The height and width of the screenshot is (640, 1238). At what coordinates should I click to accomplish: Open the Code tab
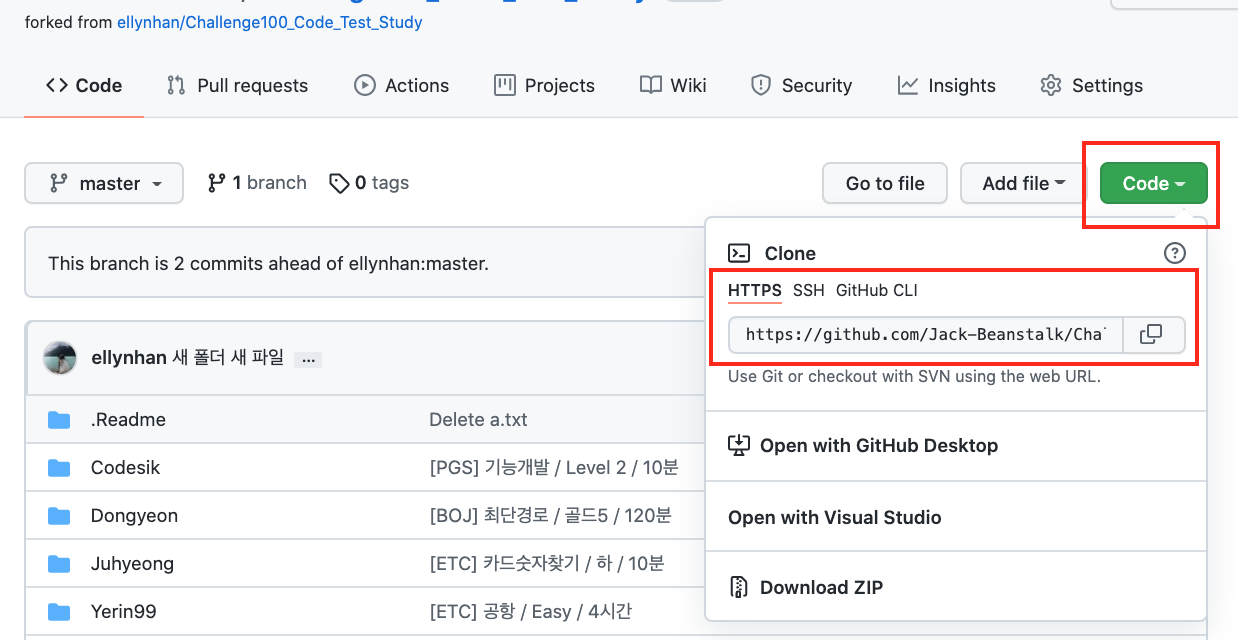pos(84,86)
